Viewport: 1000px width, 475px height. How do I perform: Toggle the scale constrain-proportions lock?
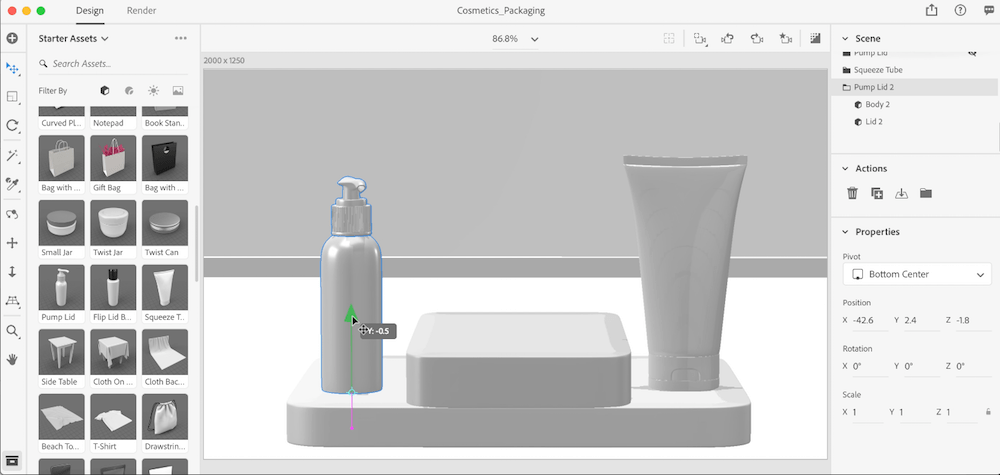point(988,412)
